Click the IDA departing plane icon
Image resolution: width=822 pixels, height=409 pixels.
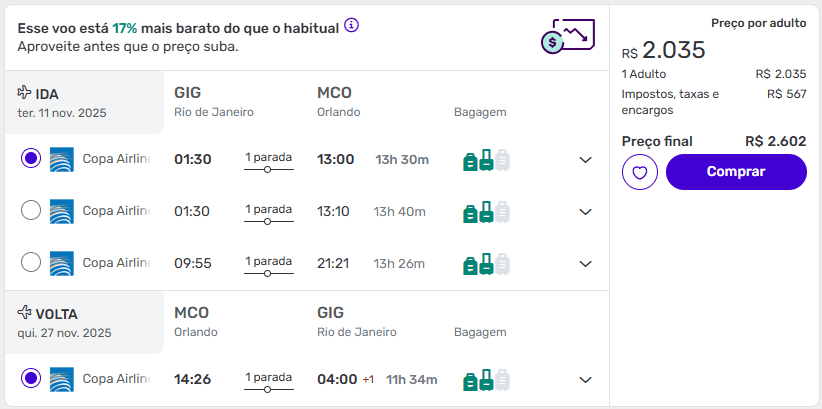[x=25, y=93]
